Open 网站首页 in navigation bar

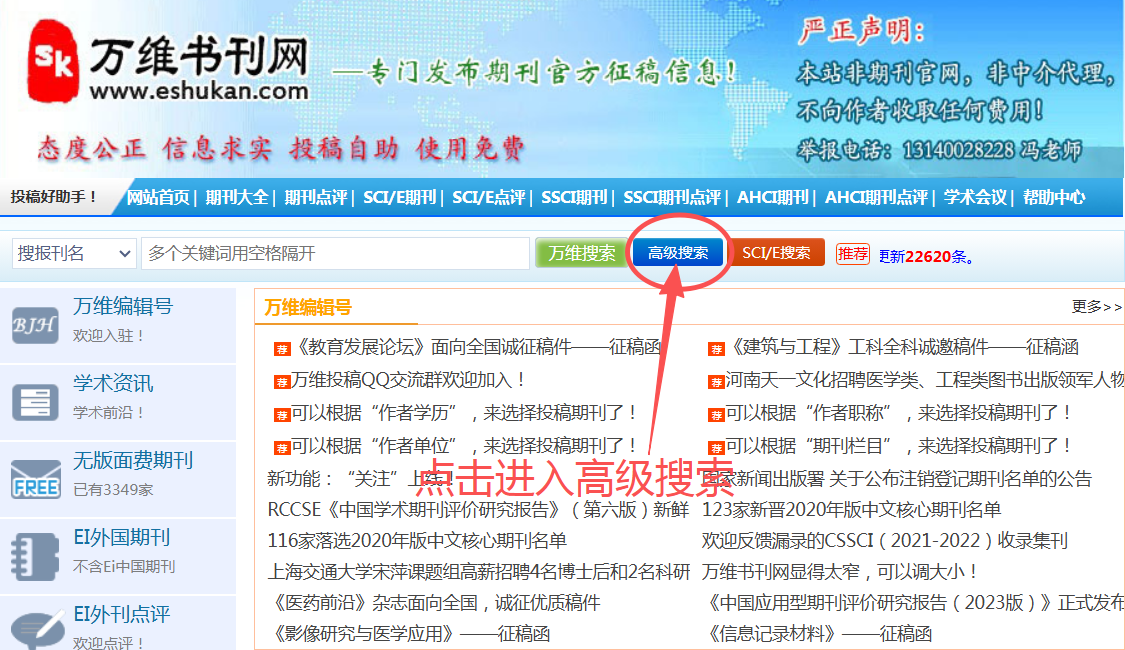[x=158, y=197]
